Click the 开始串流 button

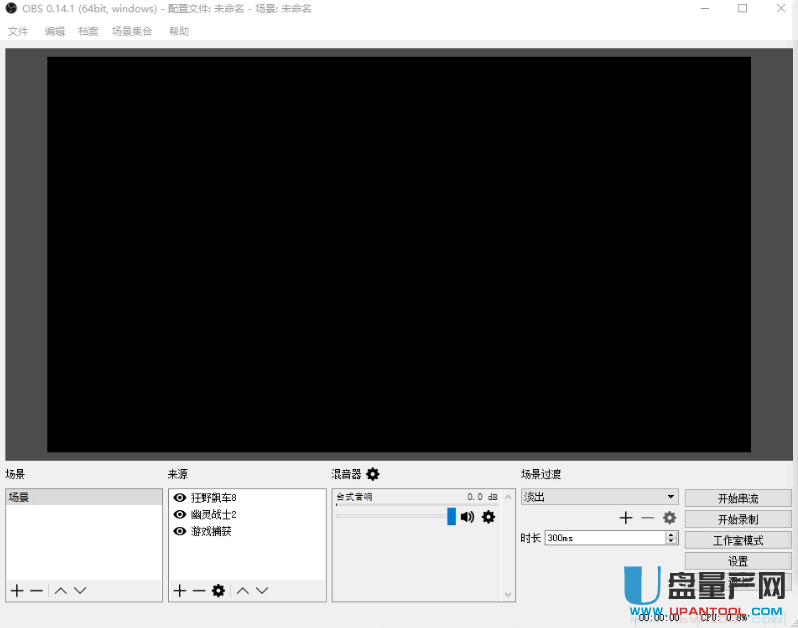738,498
